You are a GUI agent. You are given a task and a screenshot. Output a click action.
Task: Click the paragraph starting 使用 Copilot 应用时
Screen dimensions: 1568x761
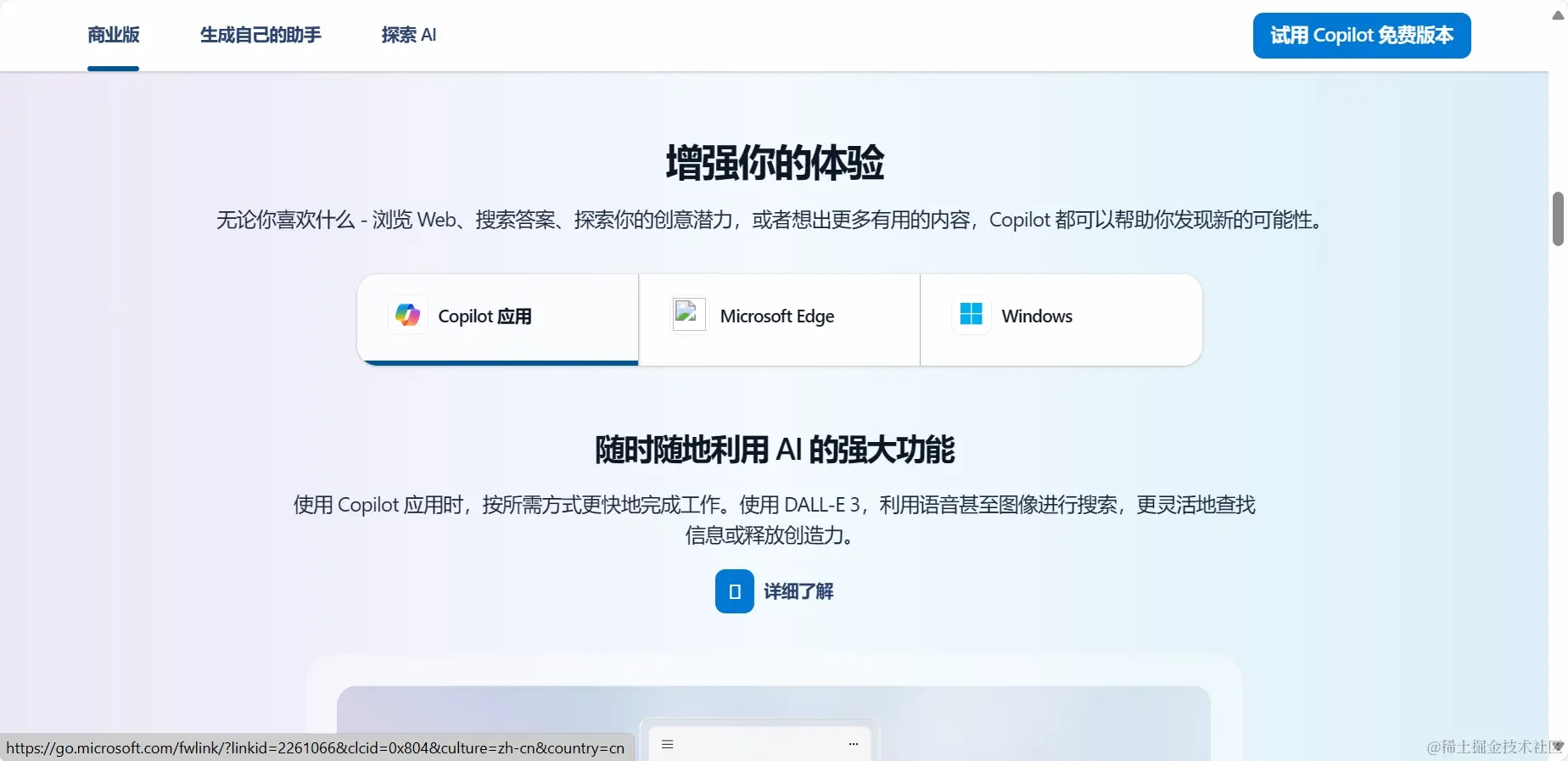click(774, 519)
